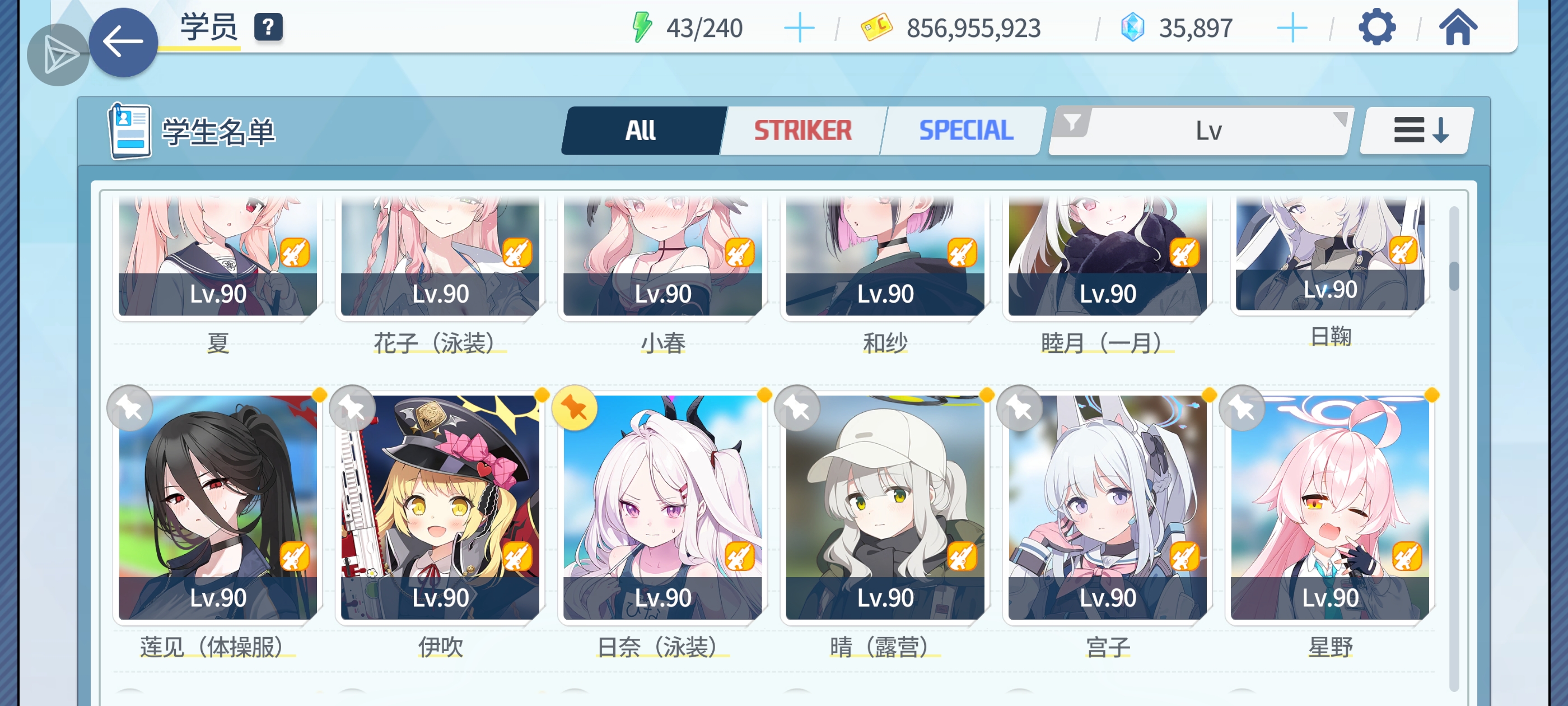Click the question mark help icon

pos(268,27)
